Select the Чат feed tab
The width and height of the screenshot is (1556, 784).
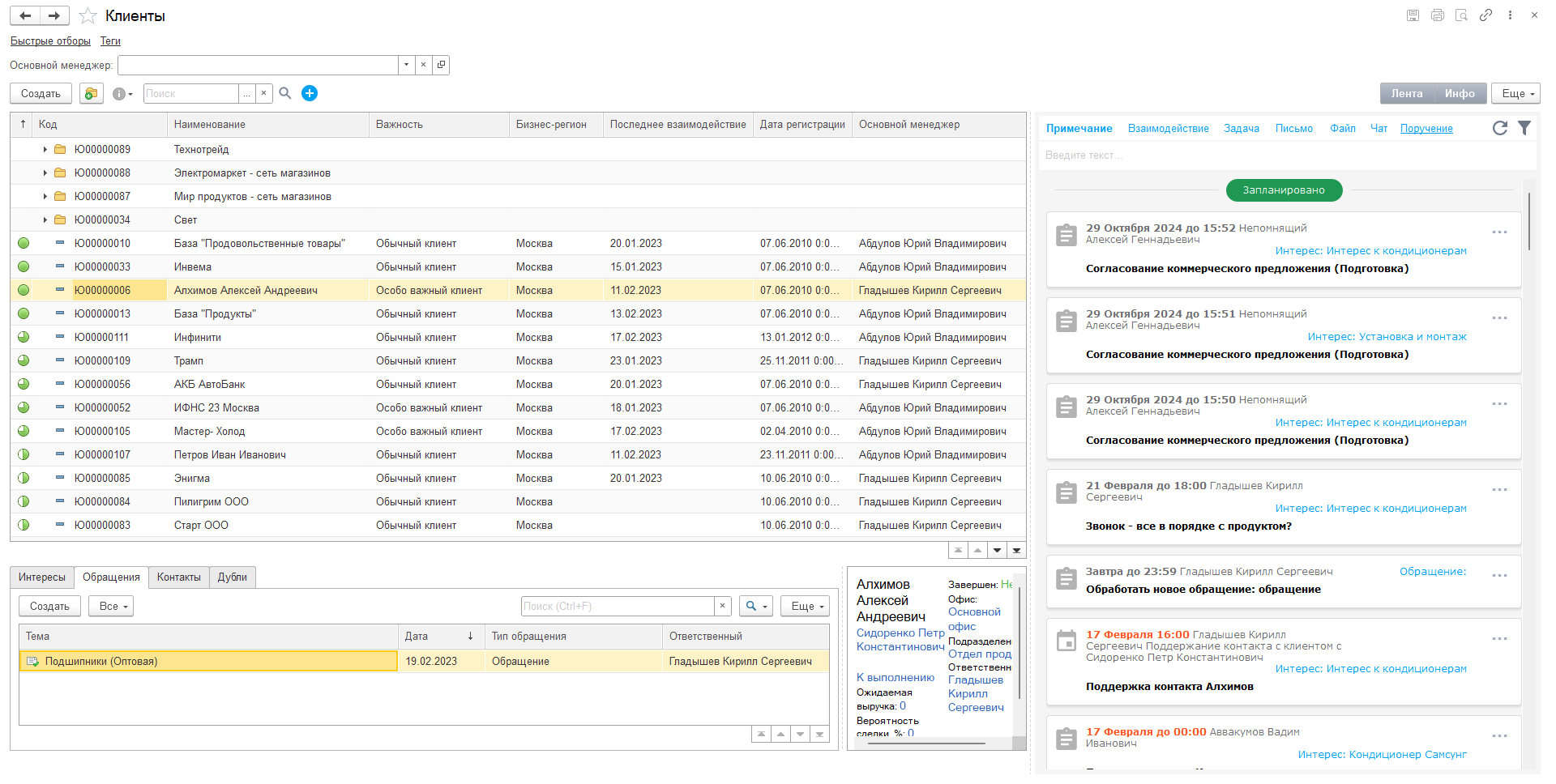tap(1379, 128)
